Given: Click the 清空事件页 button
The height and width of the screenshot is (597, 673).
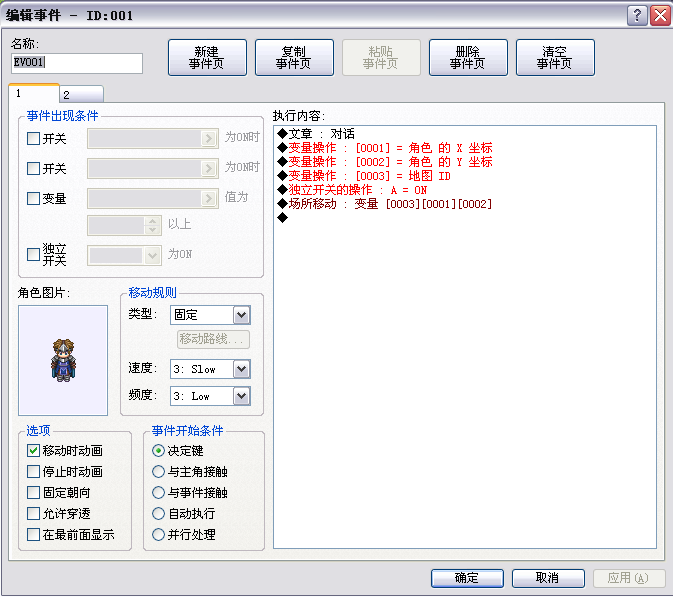Looking at the screenshot, I should point(555,58).
